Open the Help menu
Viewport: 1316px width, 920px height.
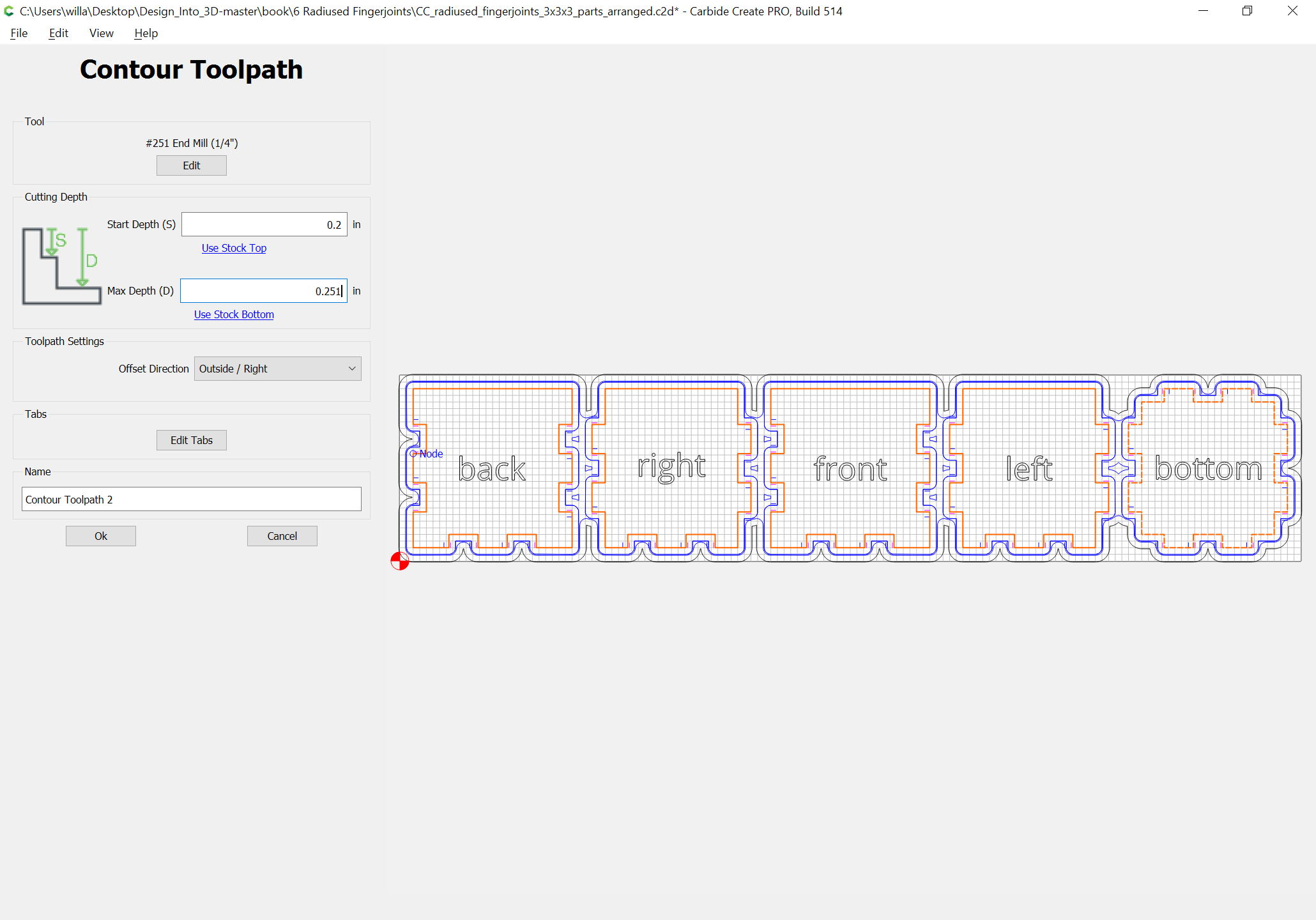(x=146, y=33)
